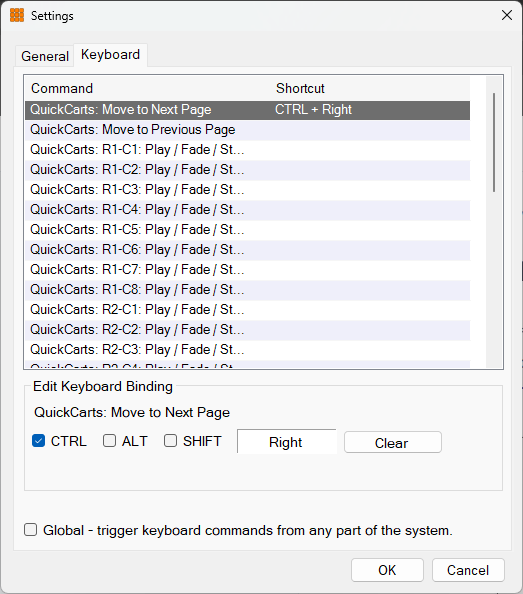The height and width of the screenshot is (594, 523).
Task: Select the QuickCarts R1-C2 Play / Fade row
Action: tap(248, 170)
